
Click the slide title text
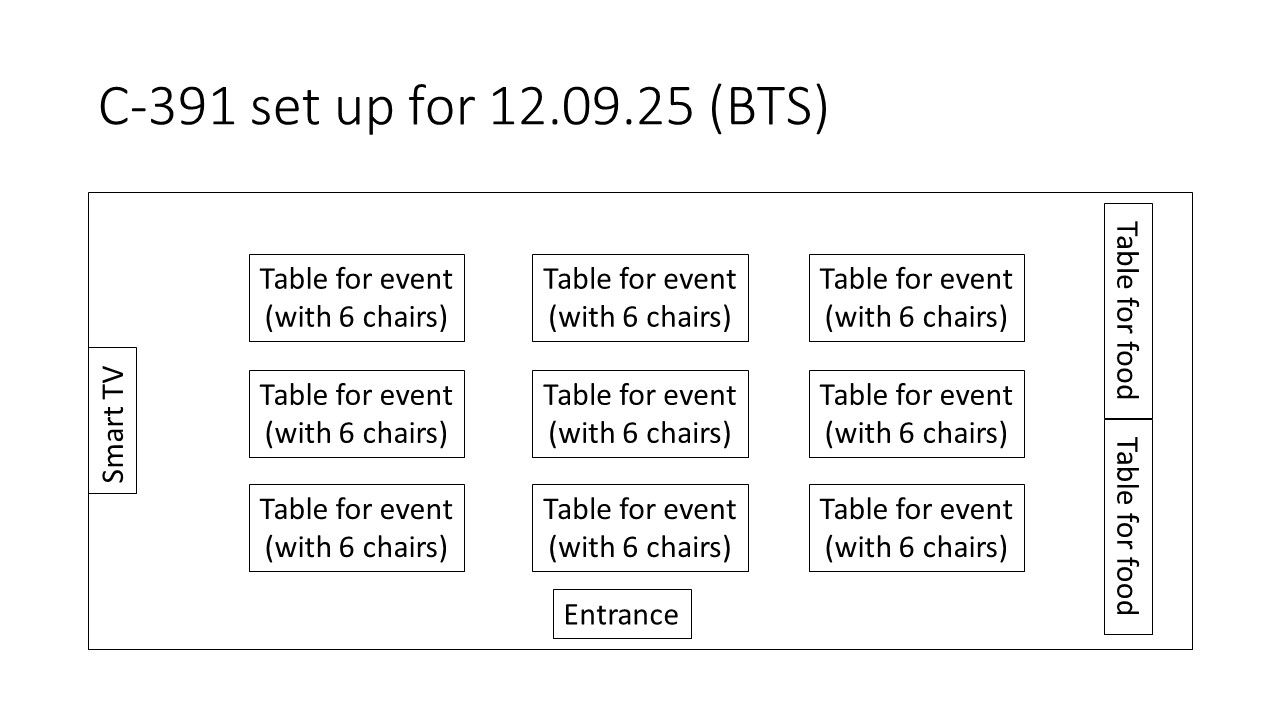pos(463,107)
